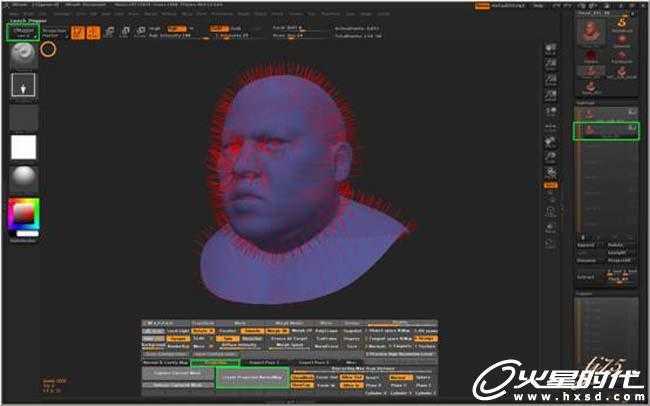
Task: Open the ZMapper plugin button
Action: pyautogui.click(x=23, y=32)
